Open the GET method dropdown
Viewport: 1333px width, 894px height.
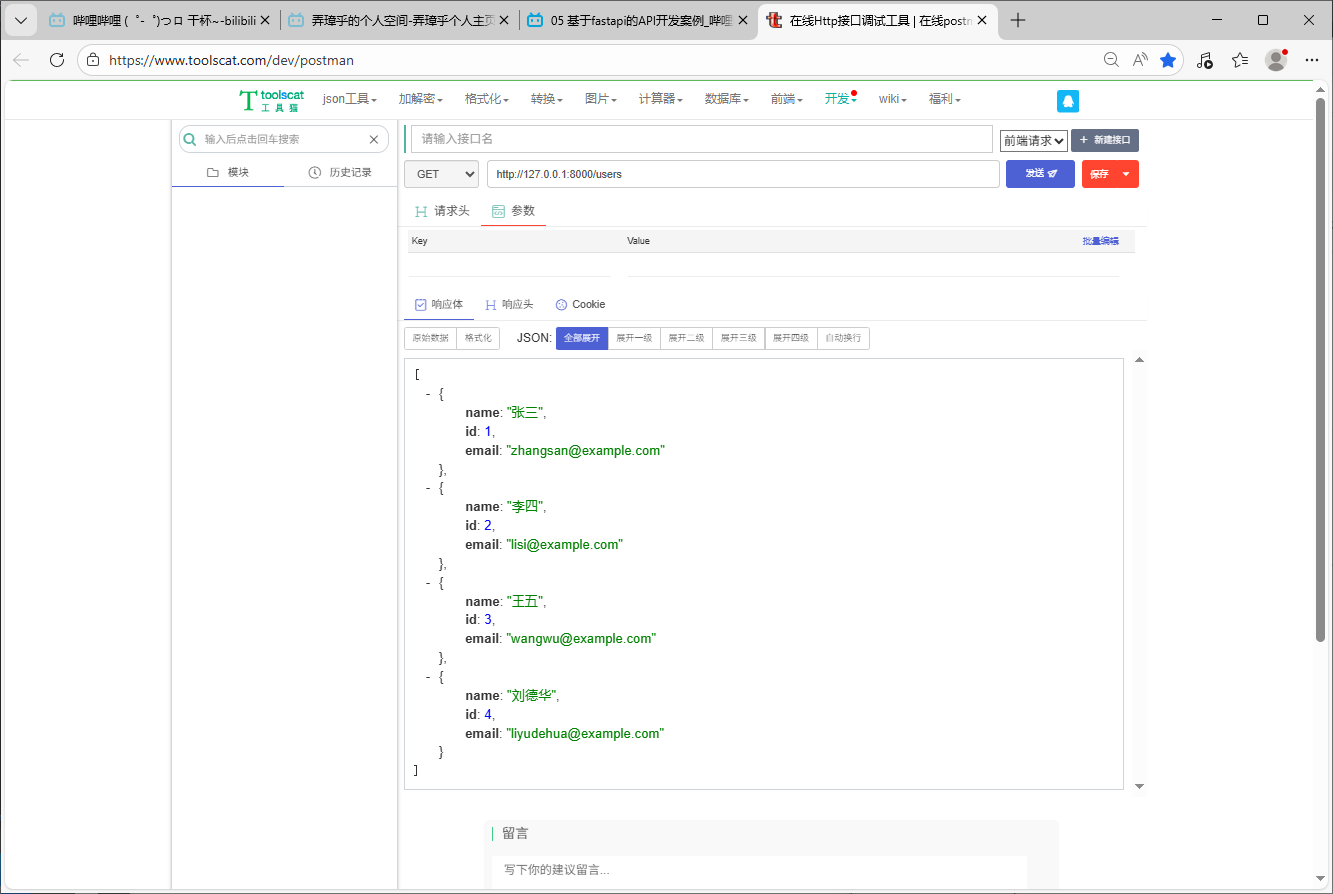441,174
